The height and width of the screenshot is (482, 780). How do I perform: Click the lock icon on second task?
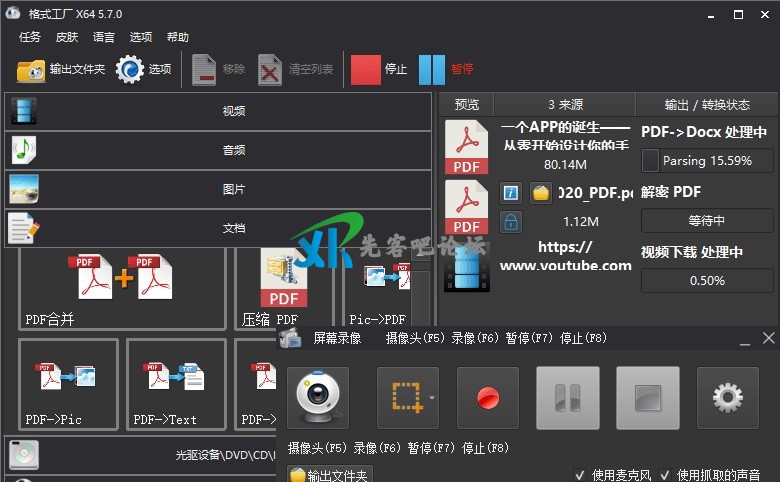pos(511,221)
